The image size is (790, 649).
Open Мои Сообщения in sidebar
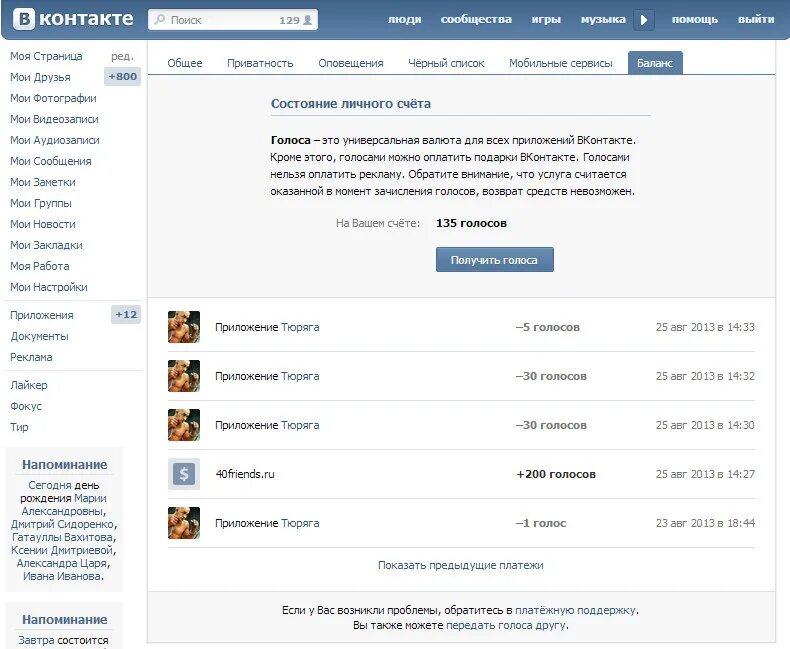tap(51, 161)
